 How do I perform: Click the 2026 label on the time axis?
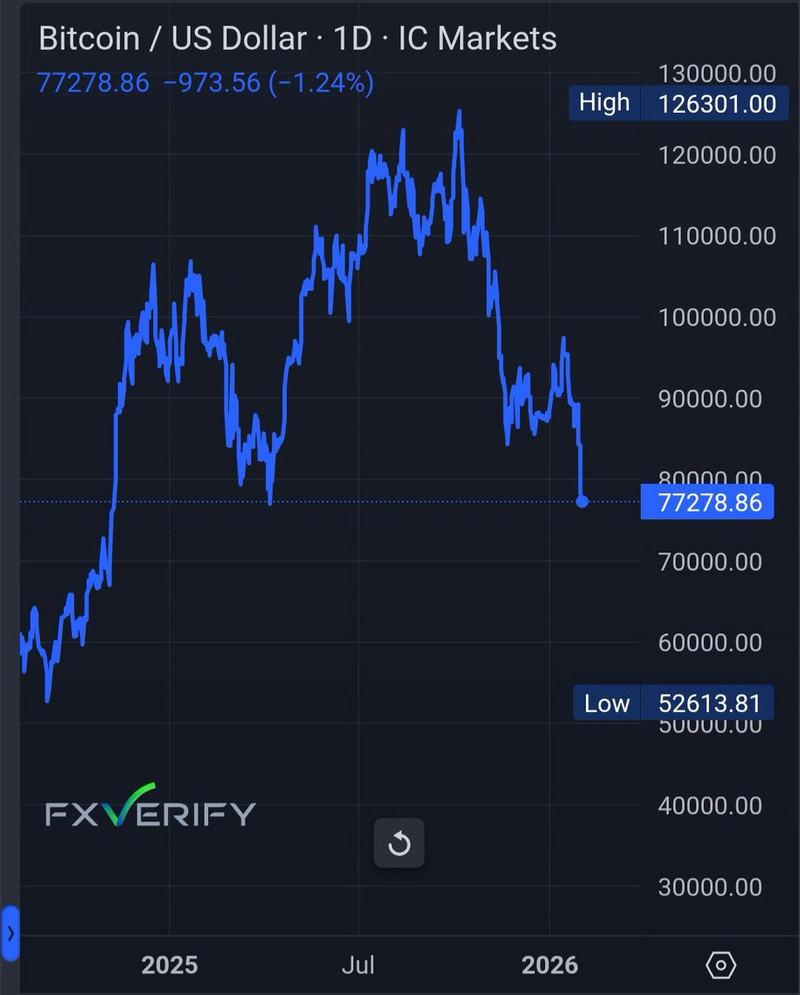click(550, 965)
